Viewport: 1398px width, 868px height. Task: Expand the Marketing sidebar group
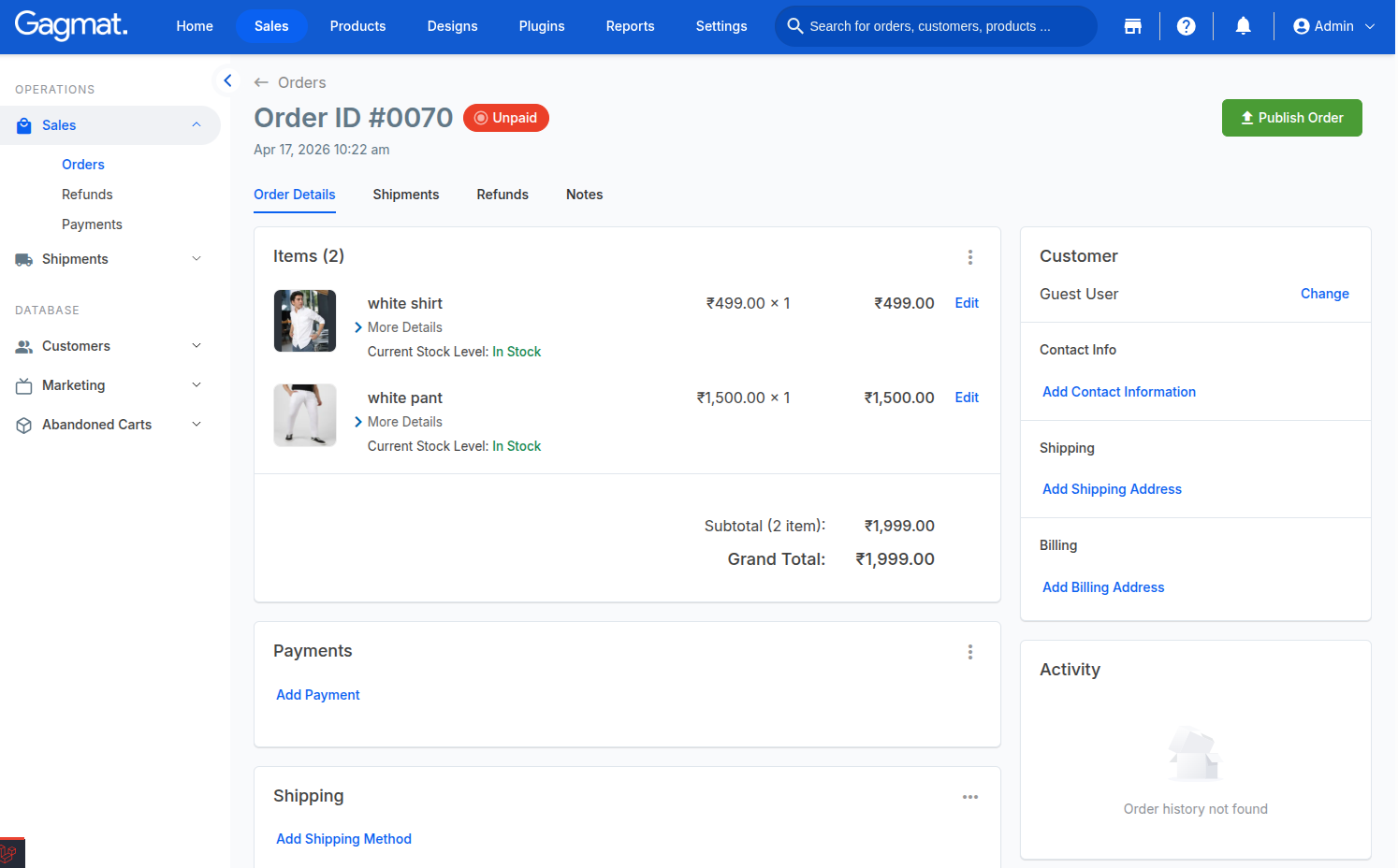point(197,385)
